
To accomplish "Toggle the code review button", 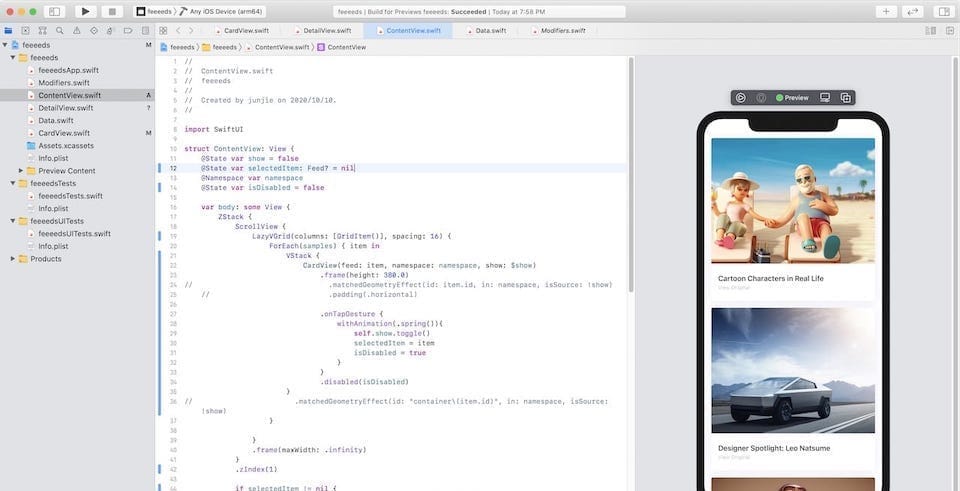I will click(912, 11).
